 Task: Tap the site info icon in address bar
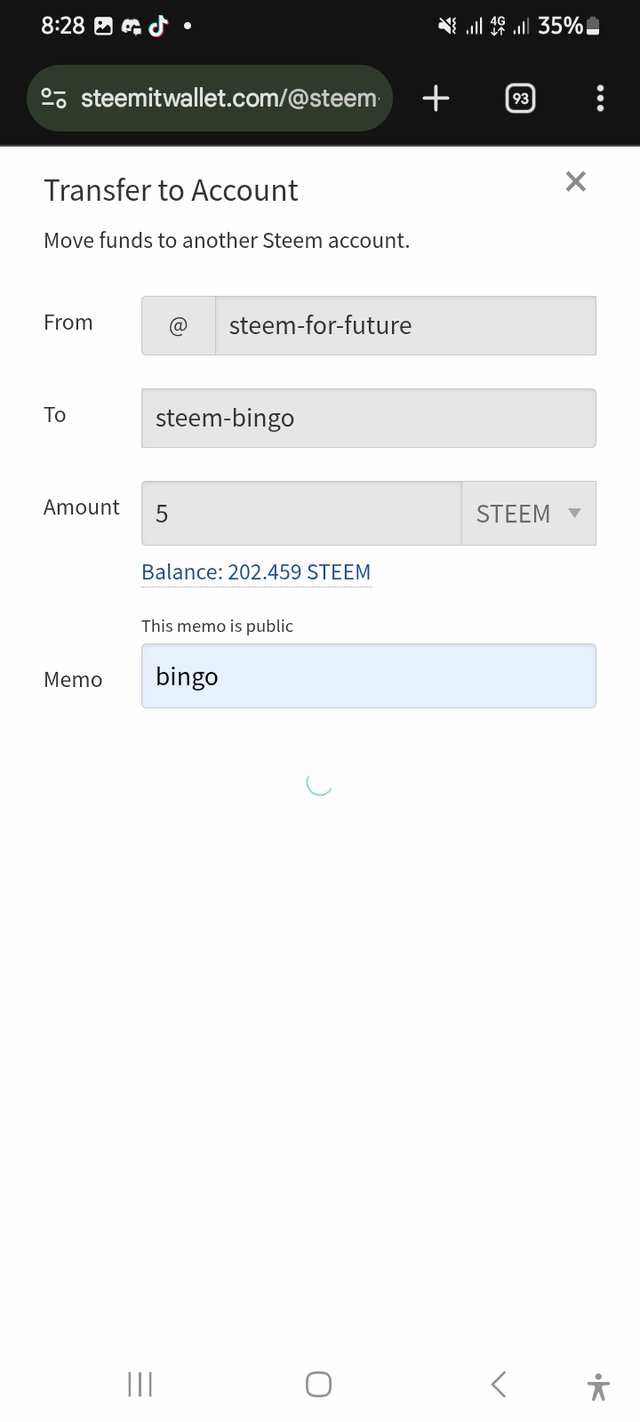(54, 98)
